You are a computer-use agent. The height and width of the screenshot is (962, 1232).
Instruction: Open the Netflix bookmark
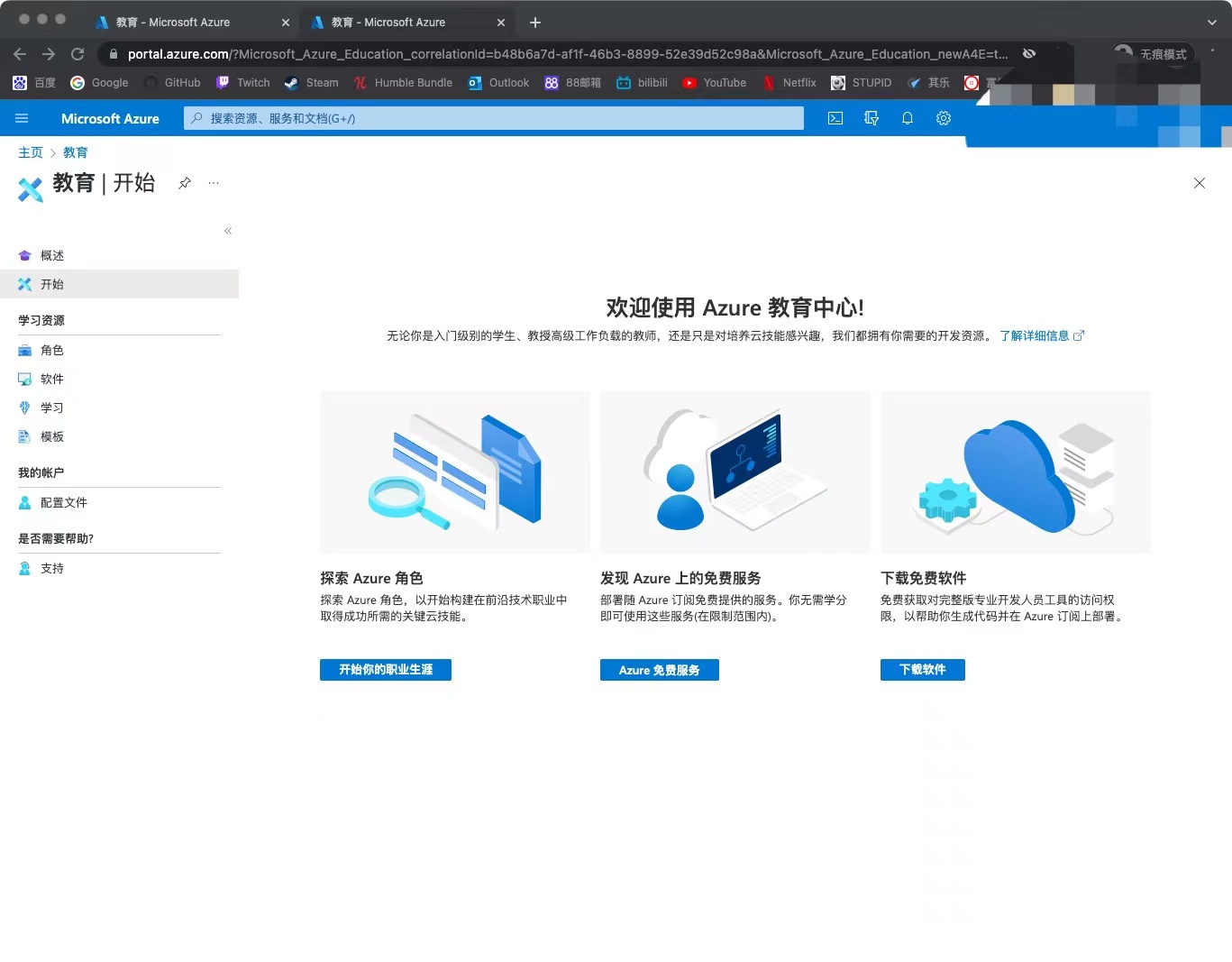coord(789,83)
